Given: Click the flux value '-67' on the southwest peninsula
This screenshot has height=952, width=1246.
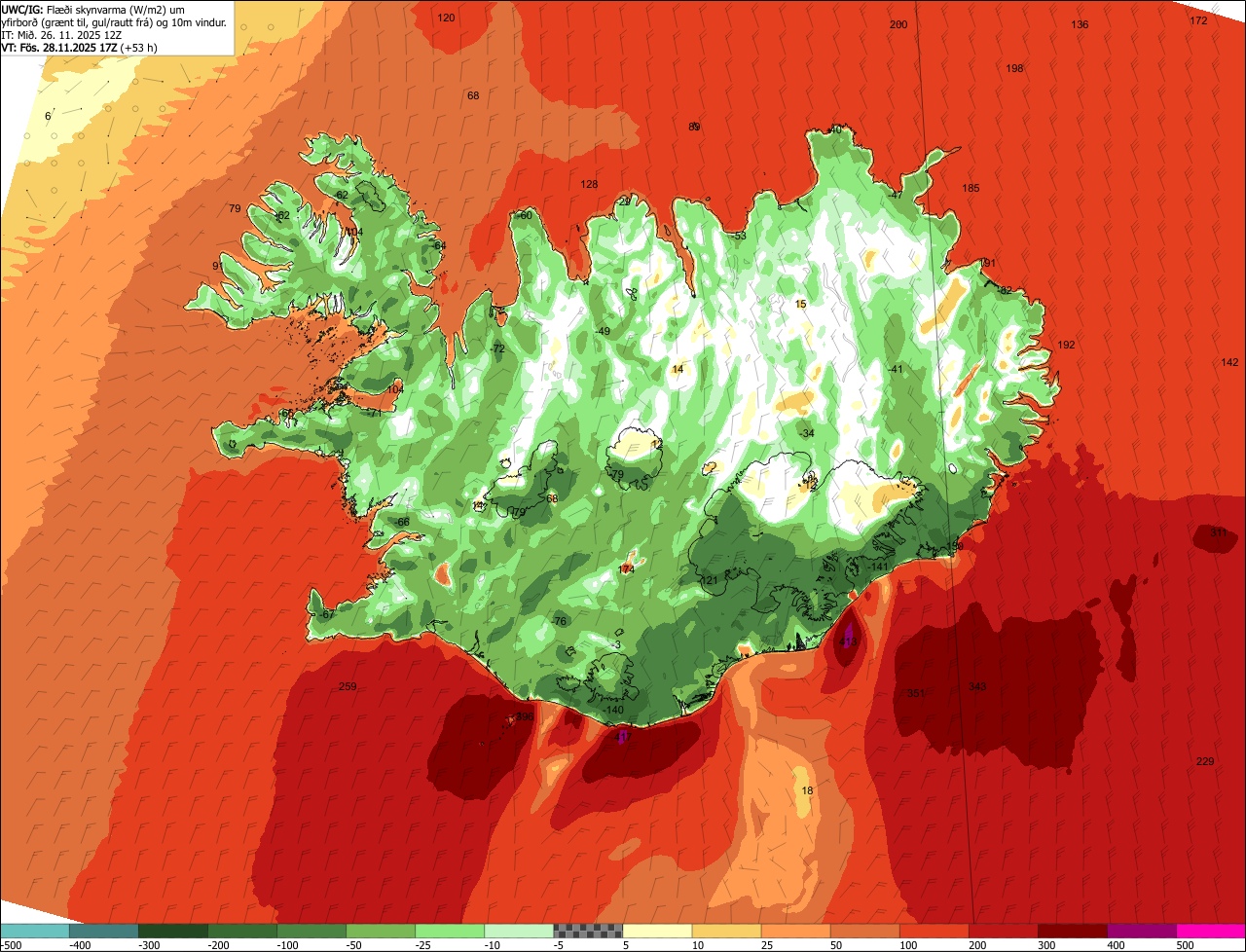Looking at the screenshot, I should click(327, 614).
